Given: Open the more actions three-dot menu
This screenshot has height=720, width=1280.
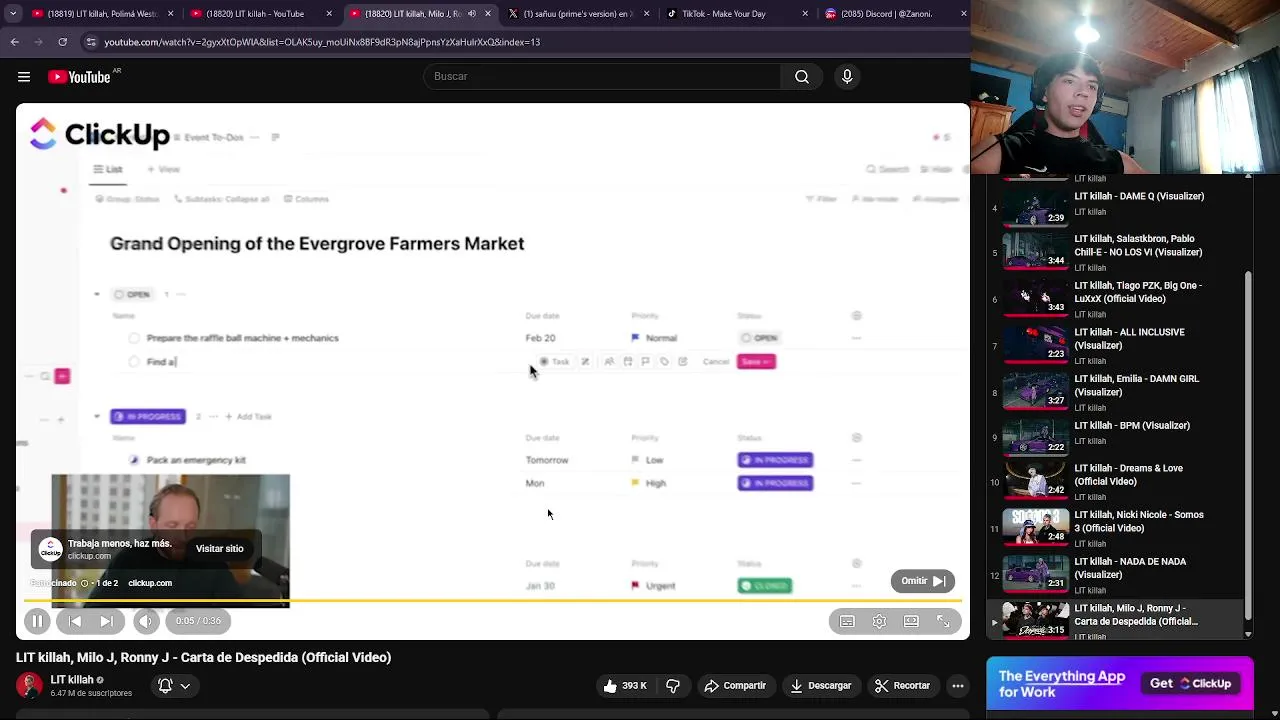Looking at the screenshot, I should (958, 686).
